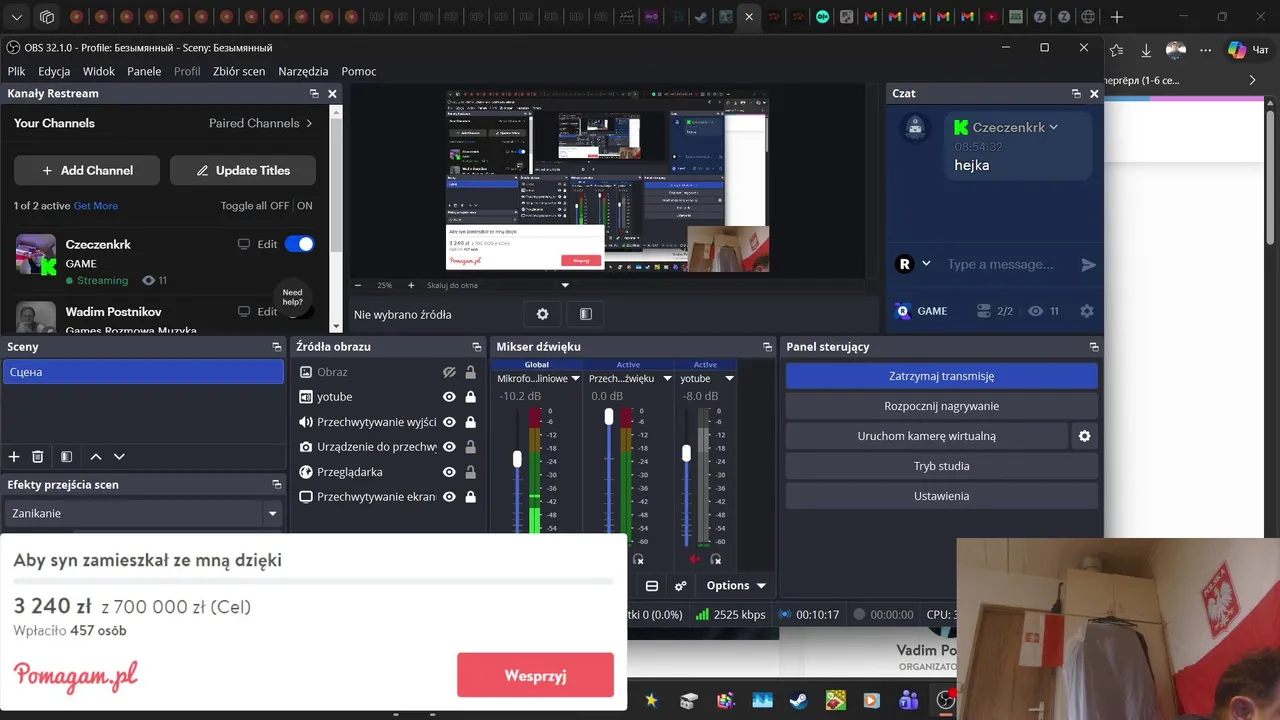This screenshot has height=720, width=1280.
Task: Turn all channels ON via Toggle all
Action: (305, 206)
